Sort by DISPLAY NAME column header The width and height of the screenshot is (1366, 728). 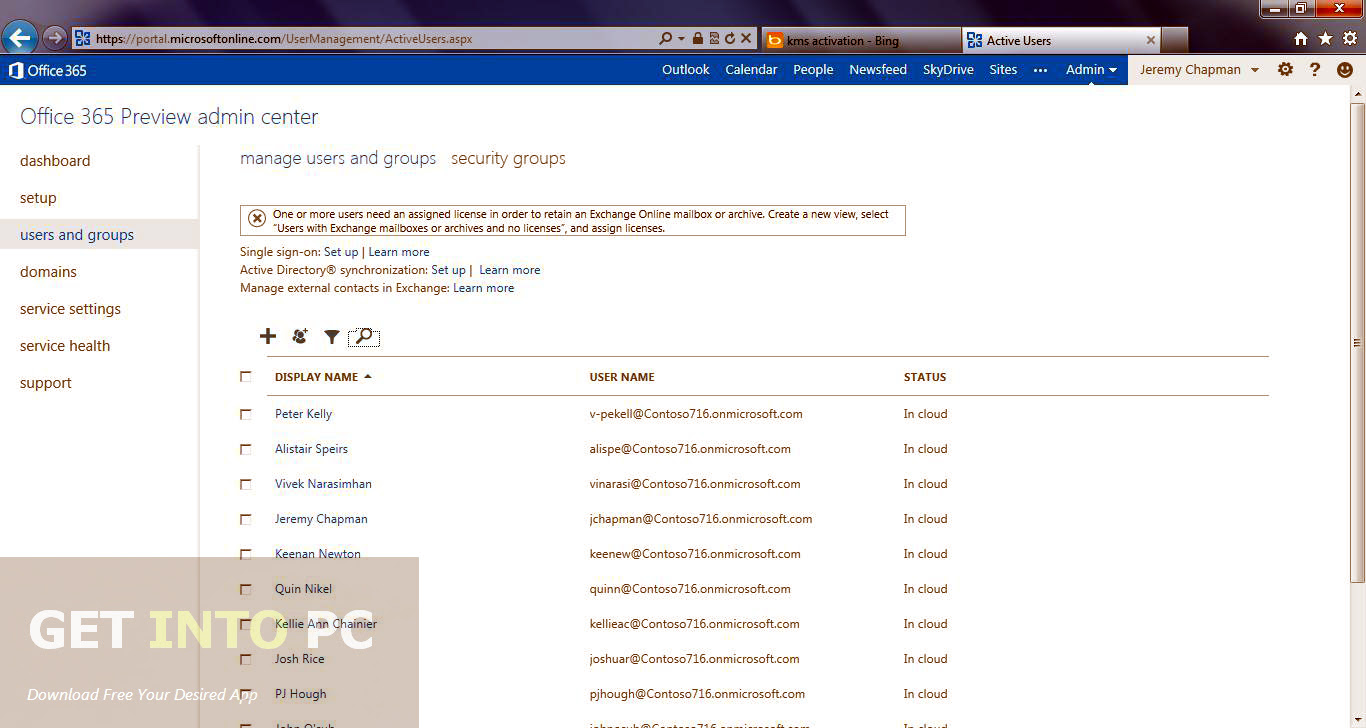coord(323,377)
